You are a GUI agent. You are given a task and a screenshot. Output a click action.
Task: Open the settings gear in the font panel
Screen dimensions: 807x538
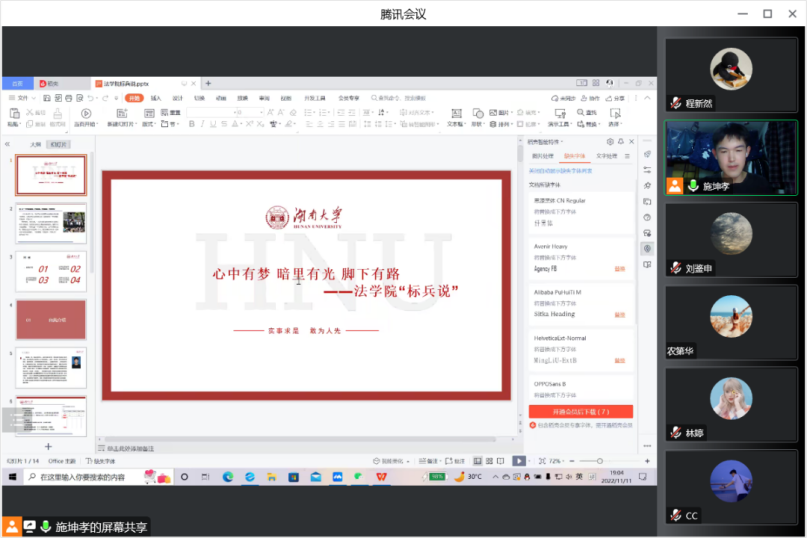point(610,143)
